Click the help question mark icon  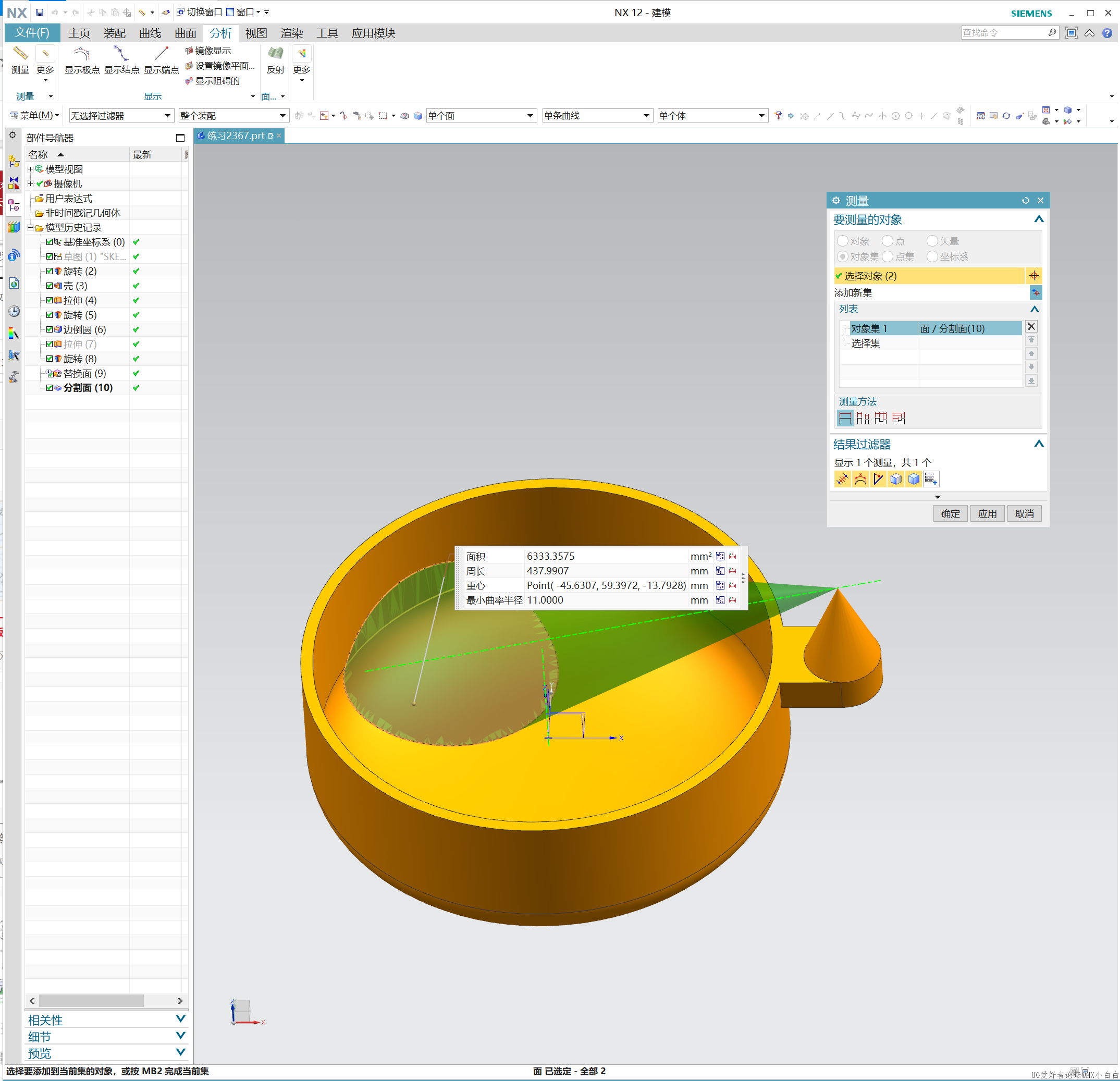click(1107, 32)
